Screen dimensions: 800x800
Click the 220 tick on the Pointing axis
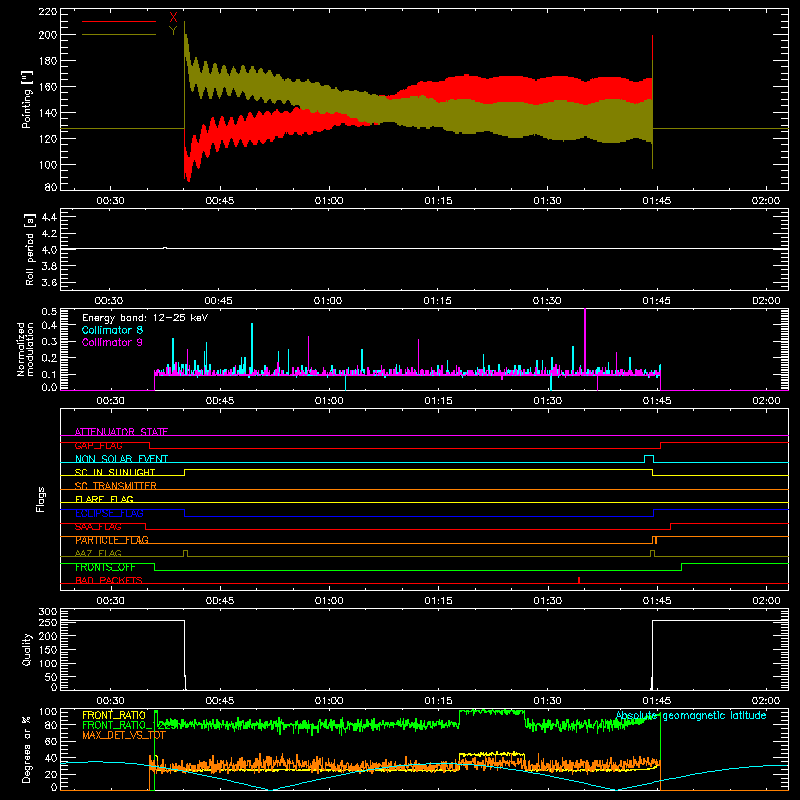pos(48,11)
